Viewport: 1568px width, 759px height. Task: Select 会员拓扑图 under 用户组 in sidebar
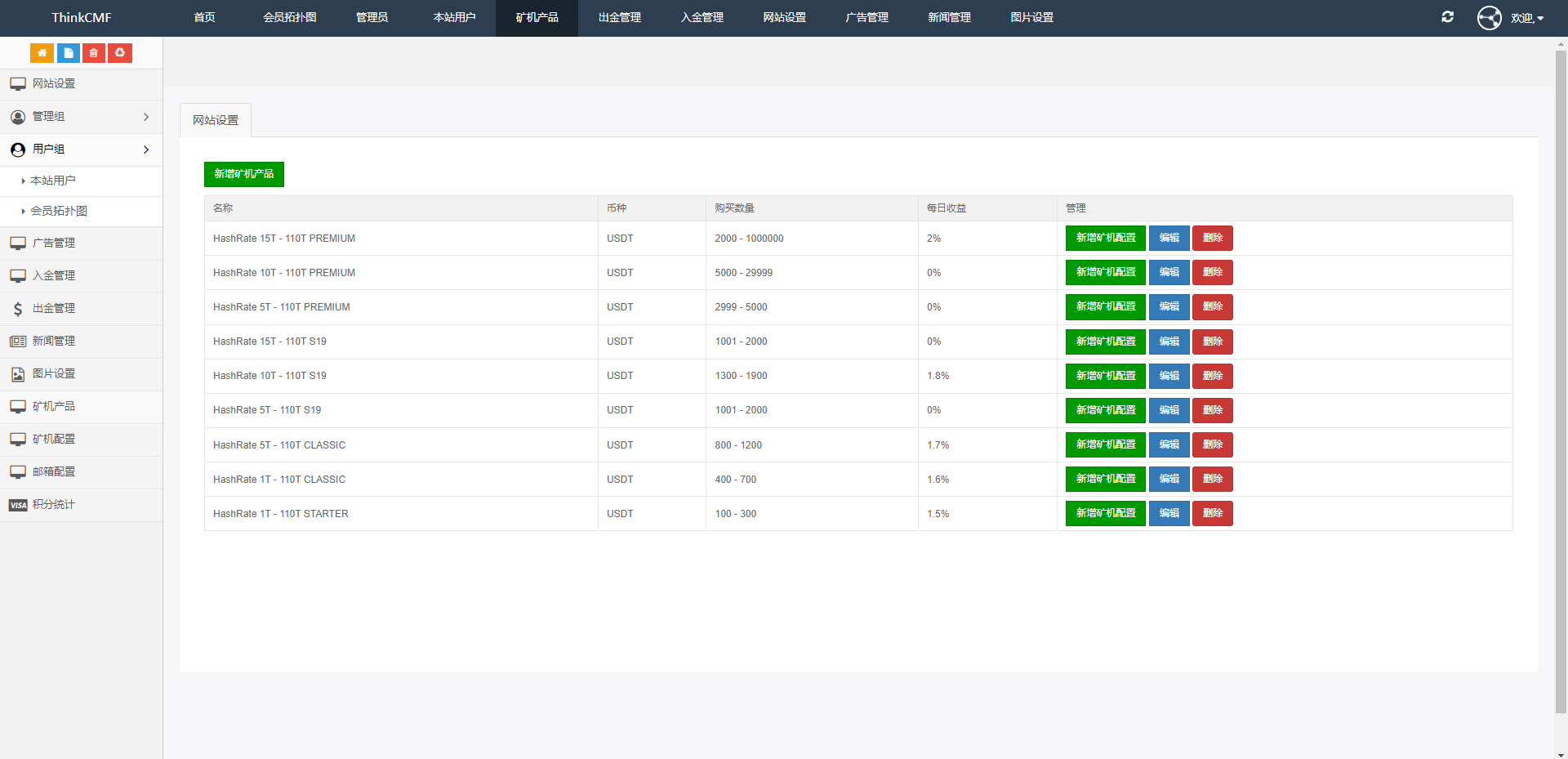point(59,212)
